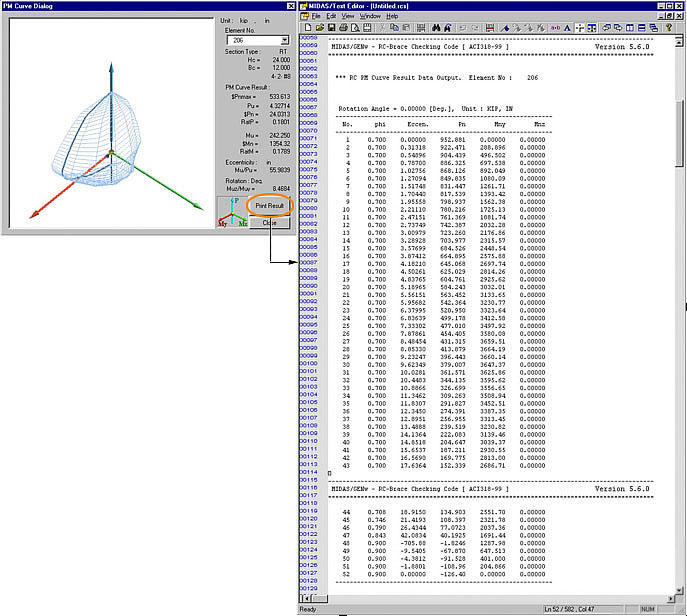This screenshot has height=616, width=687.
Task: Click the page setup icon beside Print Preview
Action: pos(367,28)
